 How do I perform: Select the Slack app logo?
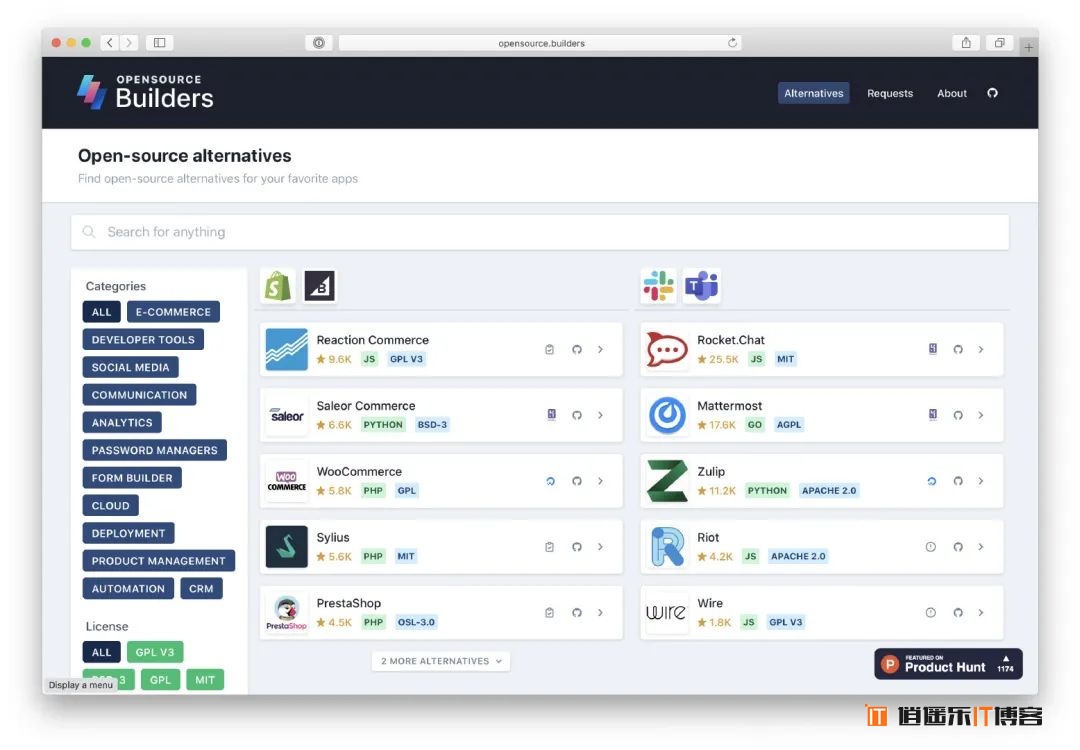pyautogui.click(x=658, y=286)
